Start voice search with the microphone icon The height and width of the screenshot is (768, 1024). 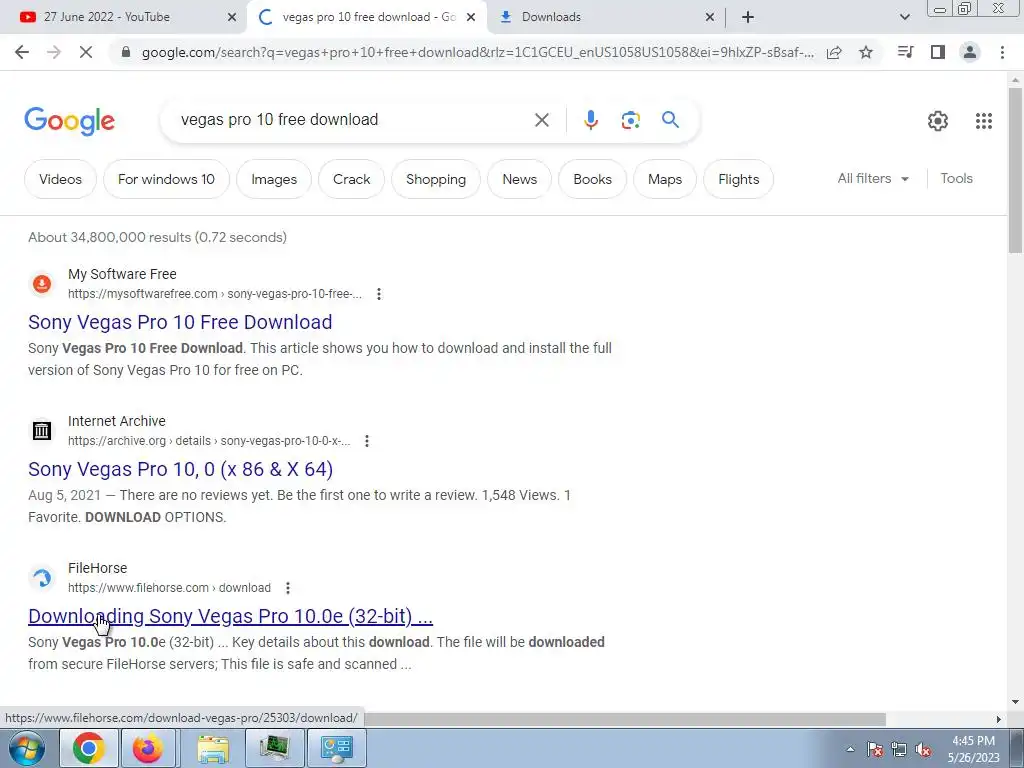pyautogui.click(x=591, y=120)
